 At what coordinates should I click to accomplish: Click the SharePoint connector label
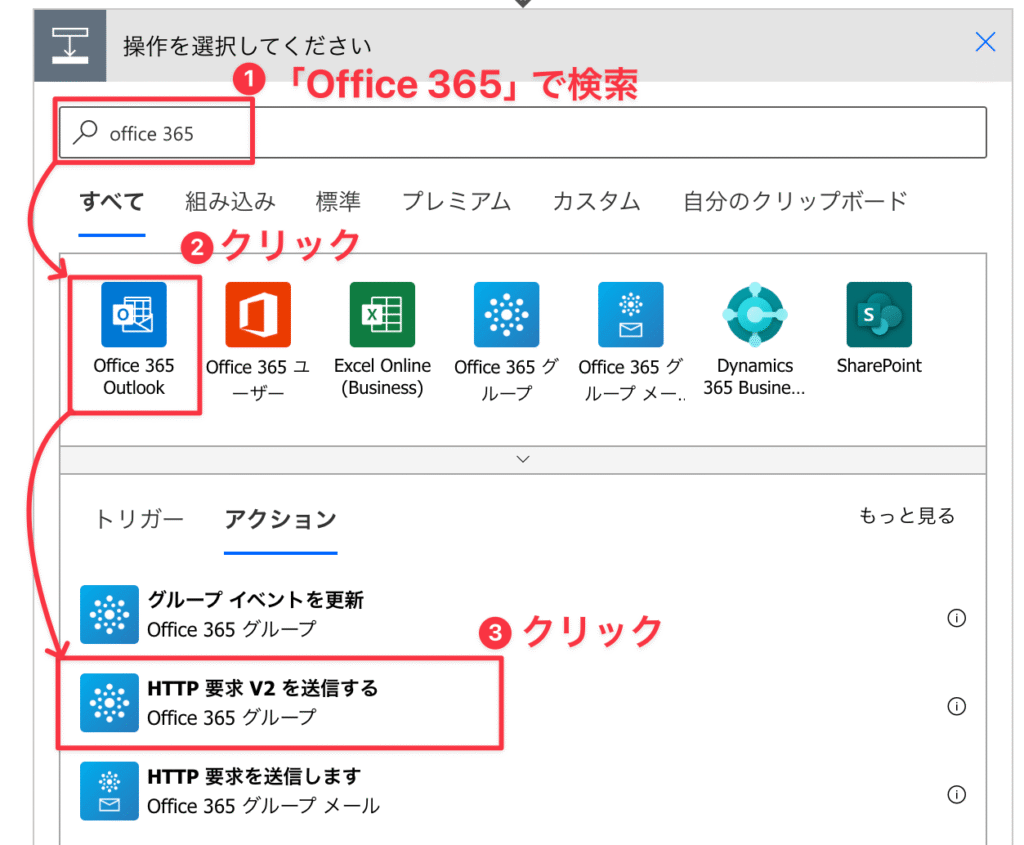click(879, 366)
